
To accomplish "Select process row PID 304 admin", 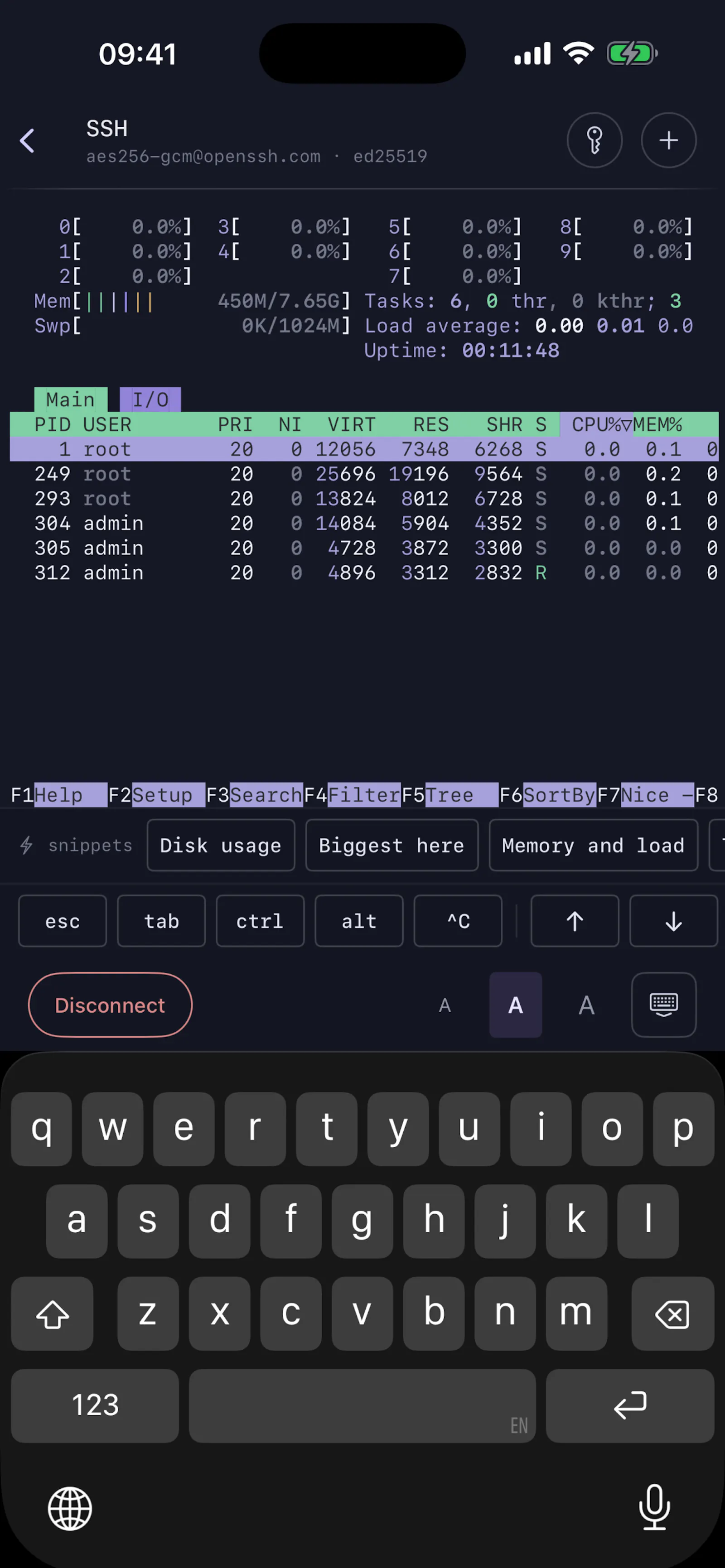I will pyautogui.click(x=364, y=524).
